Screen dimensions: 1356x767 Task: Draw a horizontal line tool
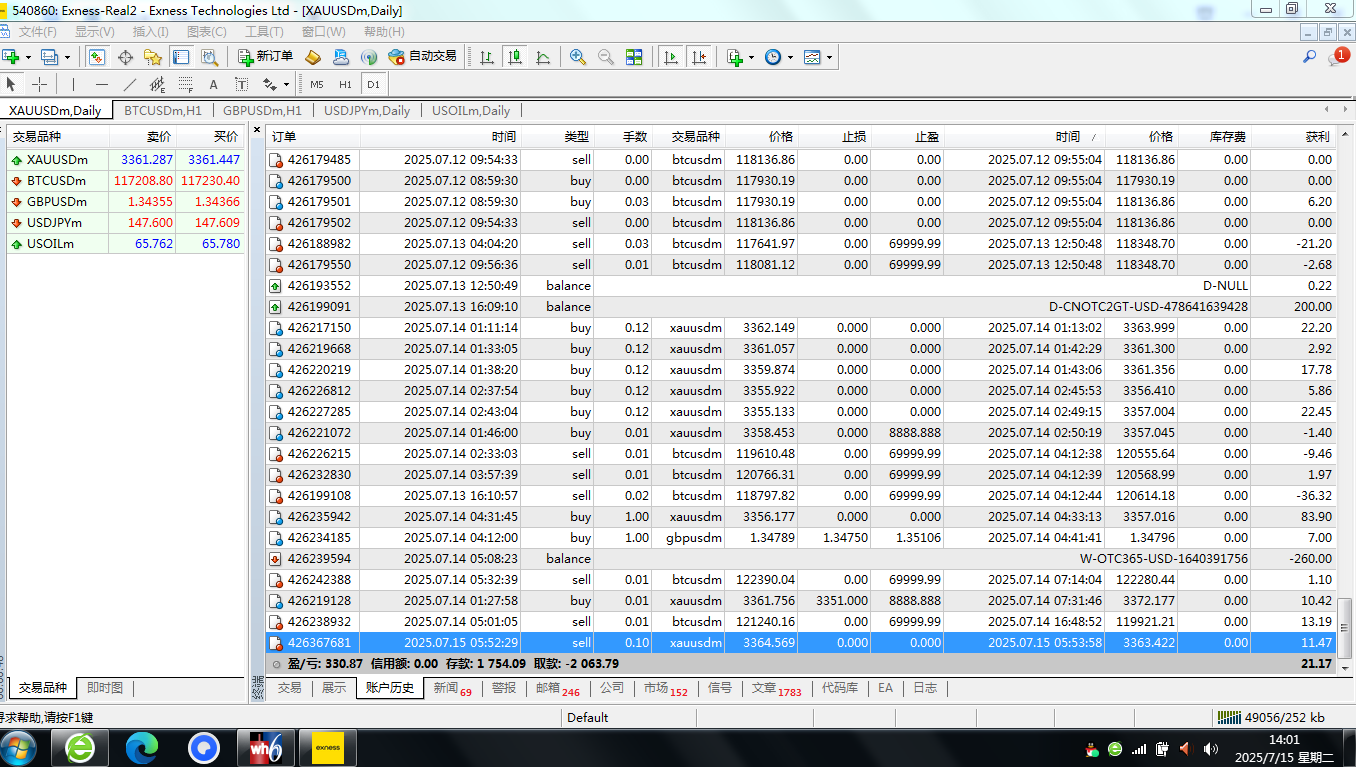(101, 84)
